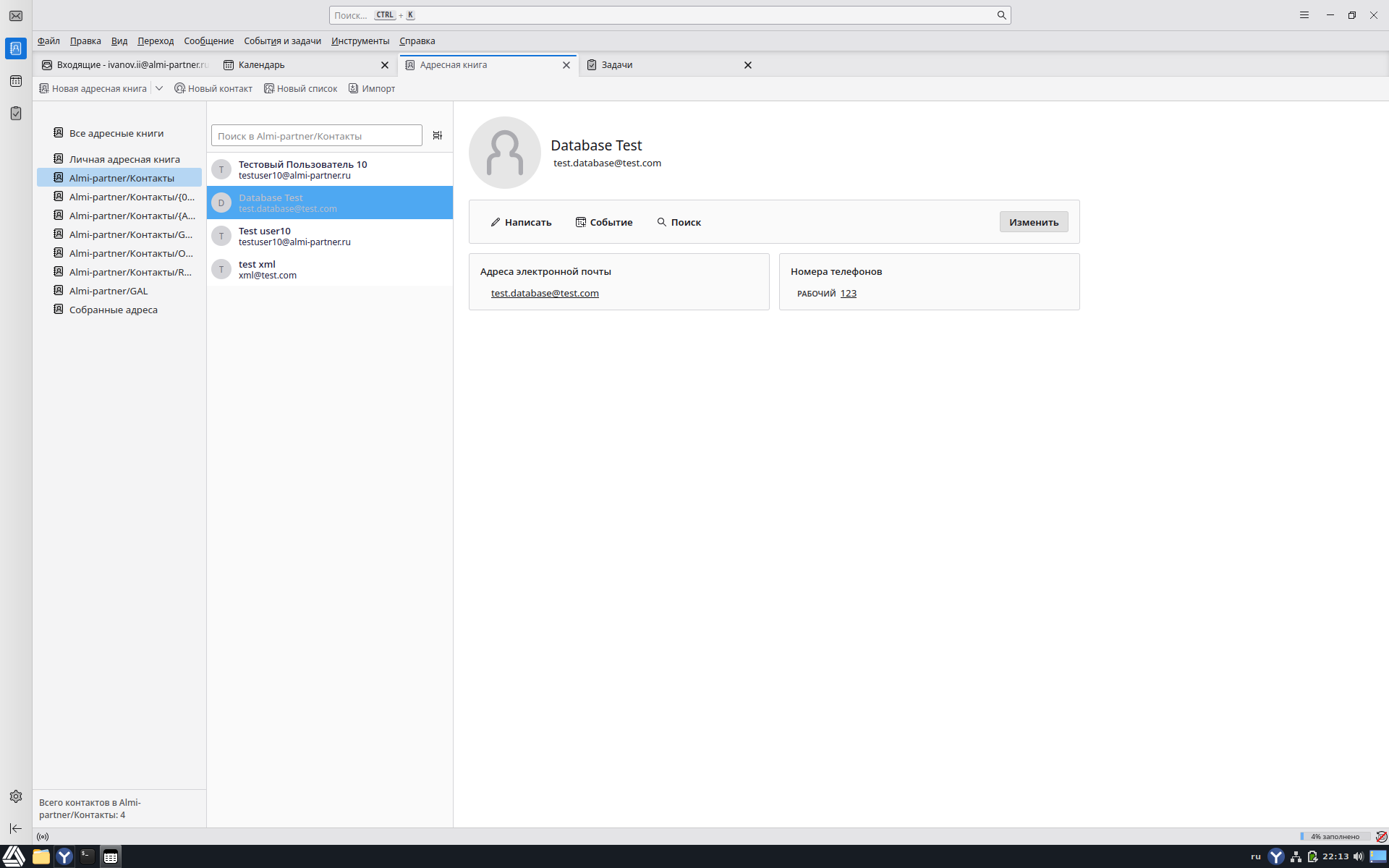Open the События и задачи menu
The width and height of the screenshot is (1389, 868).
click(282, 41)
